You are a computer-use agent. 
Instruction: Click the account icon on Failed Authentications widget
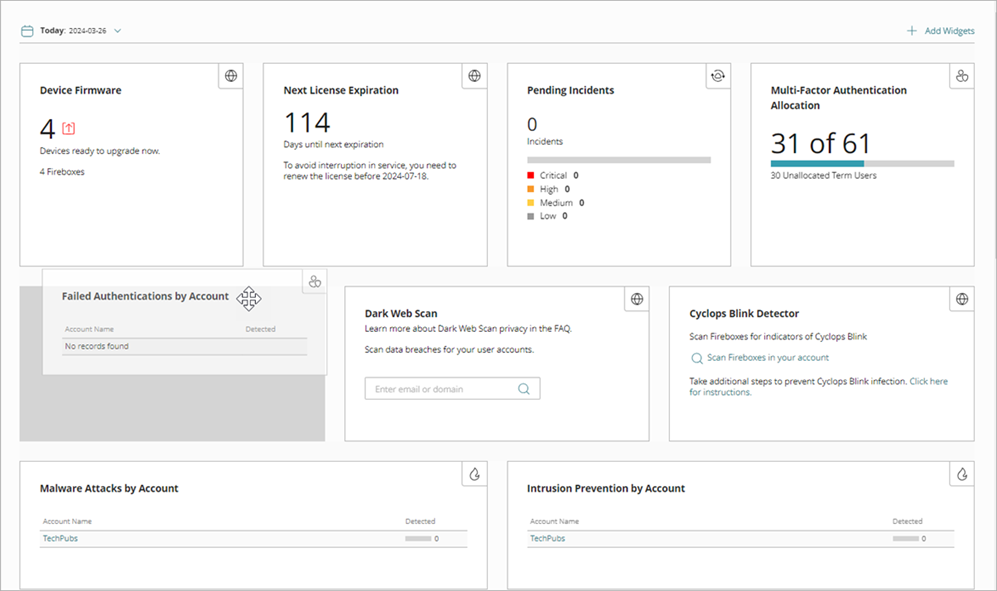point(314,281)
